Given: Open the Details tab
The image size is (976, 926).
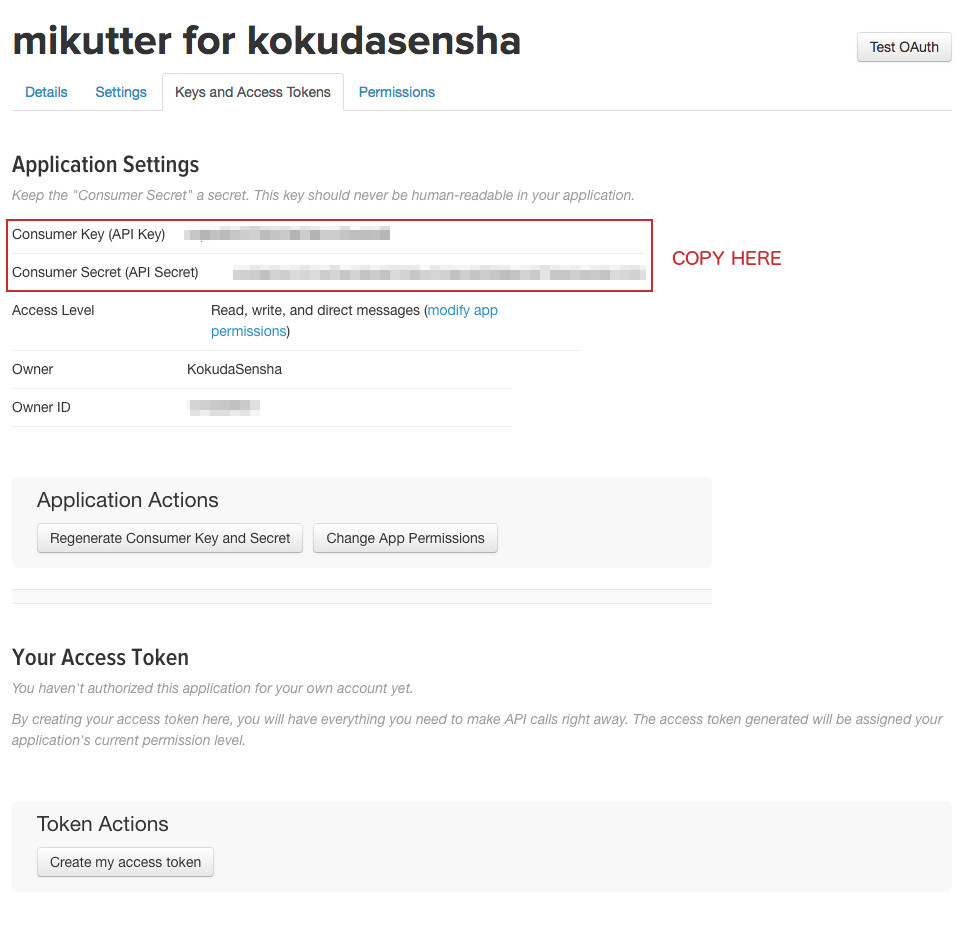Looking at the screenshot, I should [x=46, y=92].
